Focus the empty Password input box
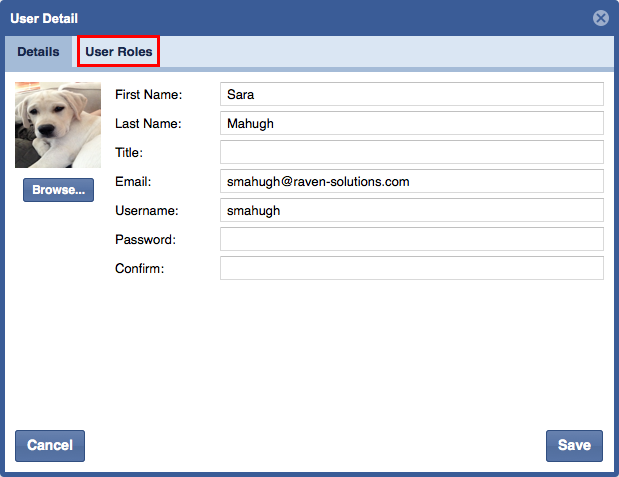 [x=411, y=239]
